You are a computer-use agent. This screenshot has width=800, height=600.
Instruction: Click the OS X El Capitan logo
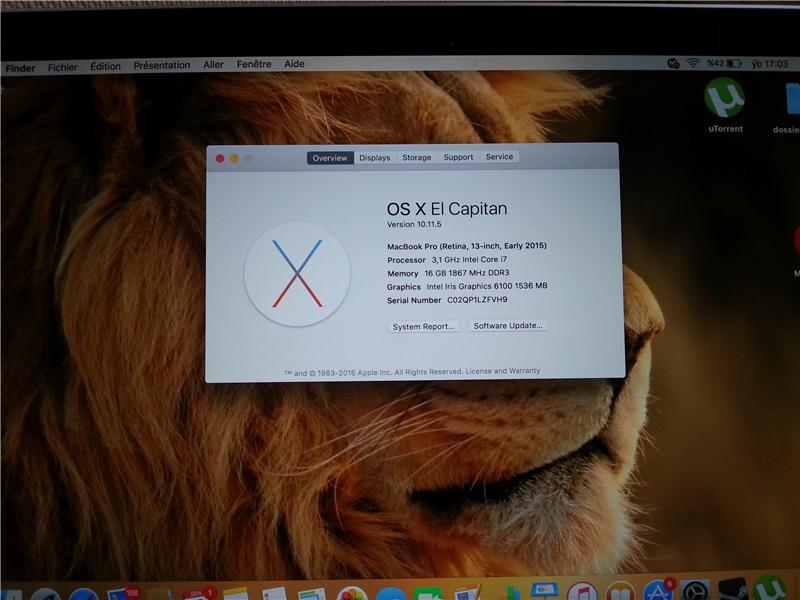pos(297,274)
